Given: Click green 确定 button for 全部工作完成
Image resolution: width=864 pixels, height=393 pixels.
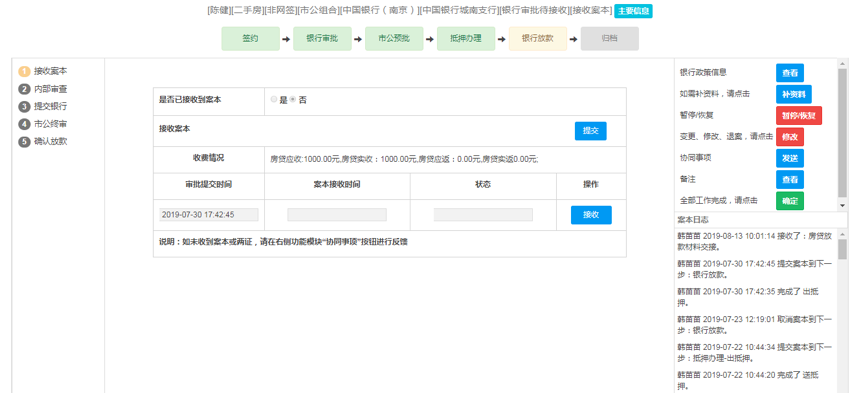Looking at the screenshot, I should (x=790, y=201).
